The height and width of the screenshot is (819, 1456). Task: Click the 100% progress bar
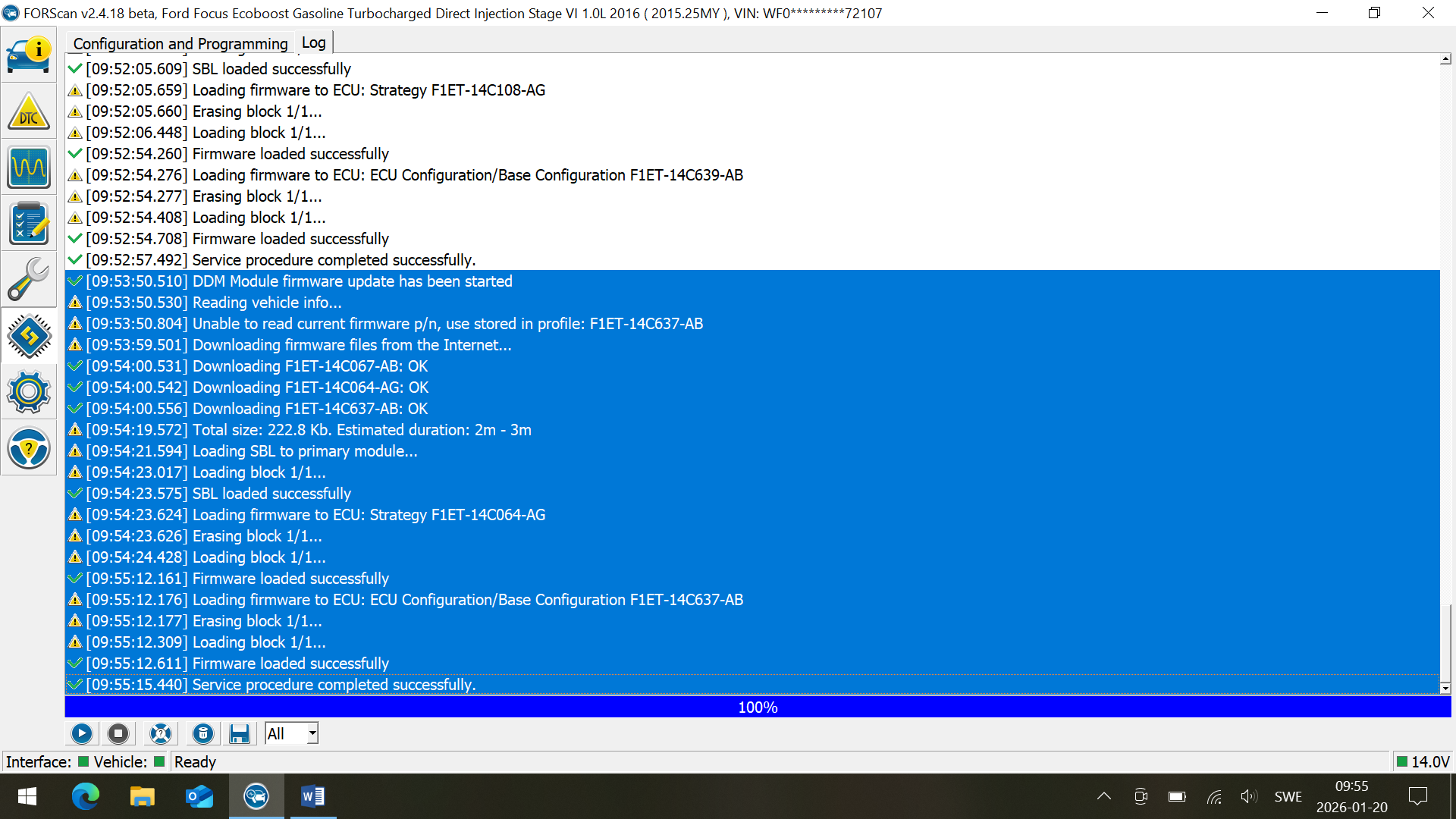coord(758,707)
